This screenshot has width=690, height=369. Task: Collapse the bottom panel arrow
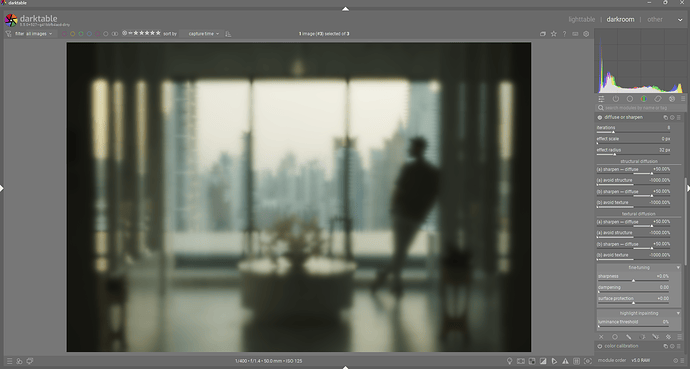(345, 367)
